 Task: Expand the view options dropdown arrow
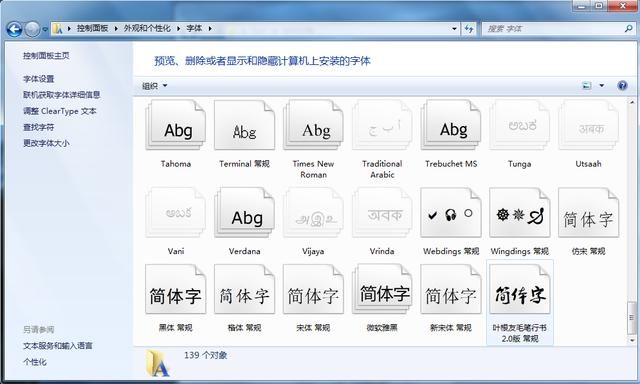(601, 85)
